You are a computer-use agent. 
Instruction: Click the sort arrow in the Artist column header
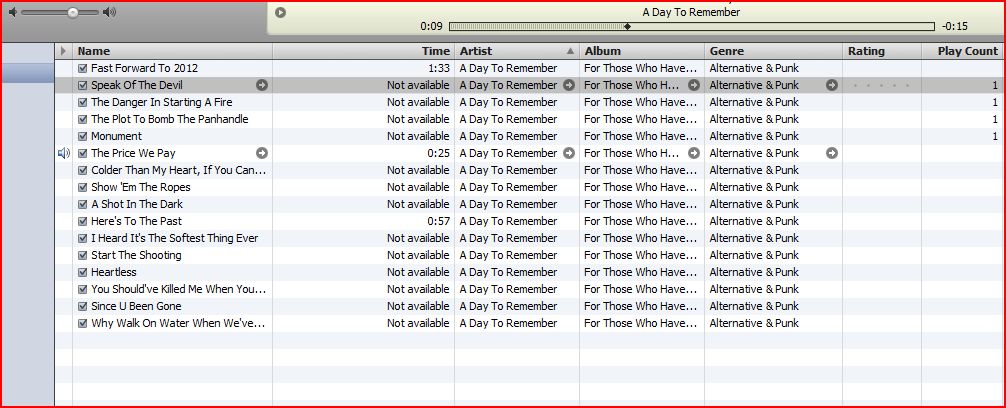click(x=570, y=51)
